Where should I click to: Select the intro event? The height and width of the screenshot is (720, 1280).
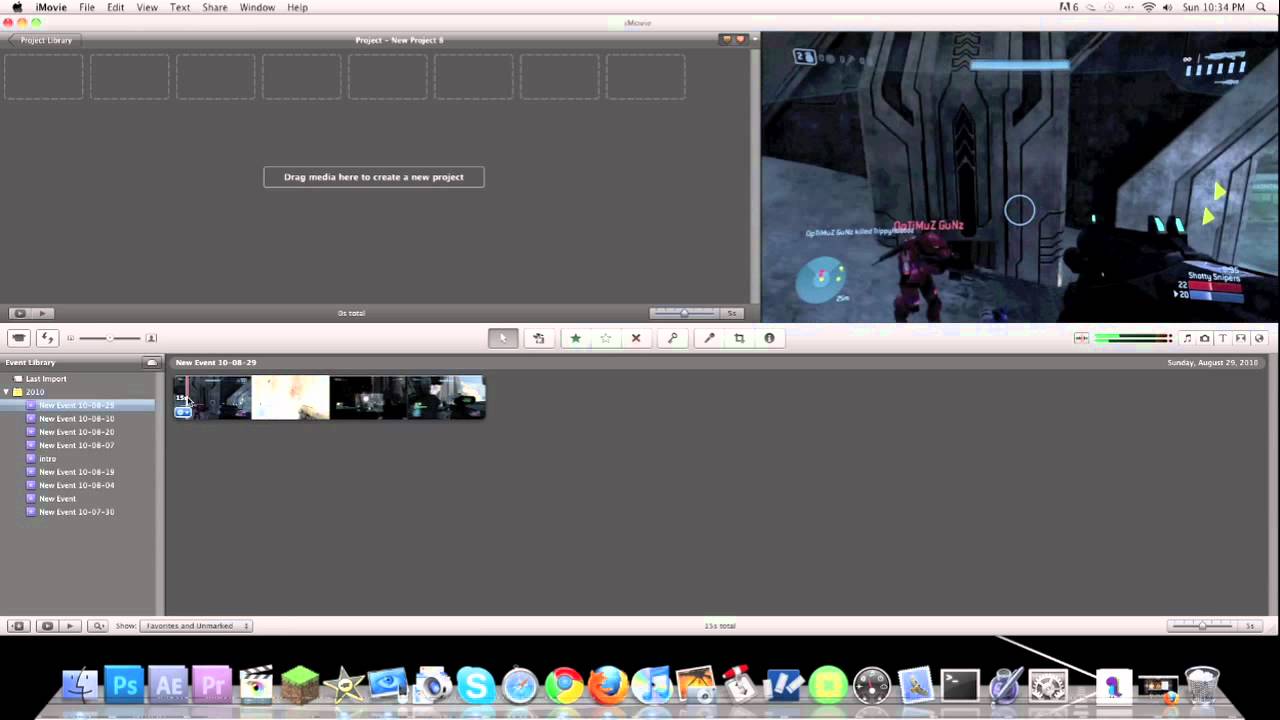[47, 459]
